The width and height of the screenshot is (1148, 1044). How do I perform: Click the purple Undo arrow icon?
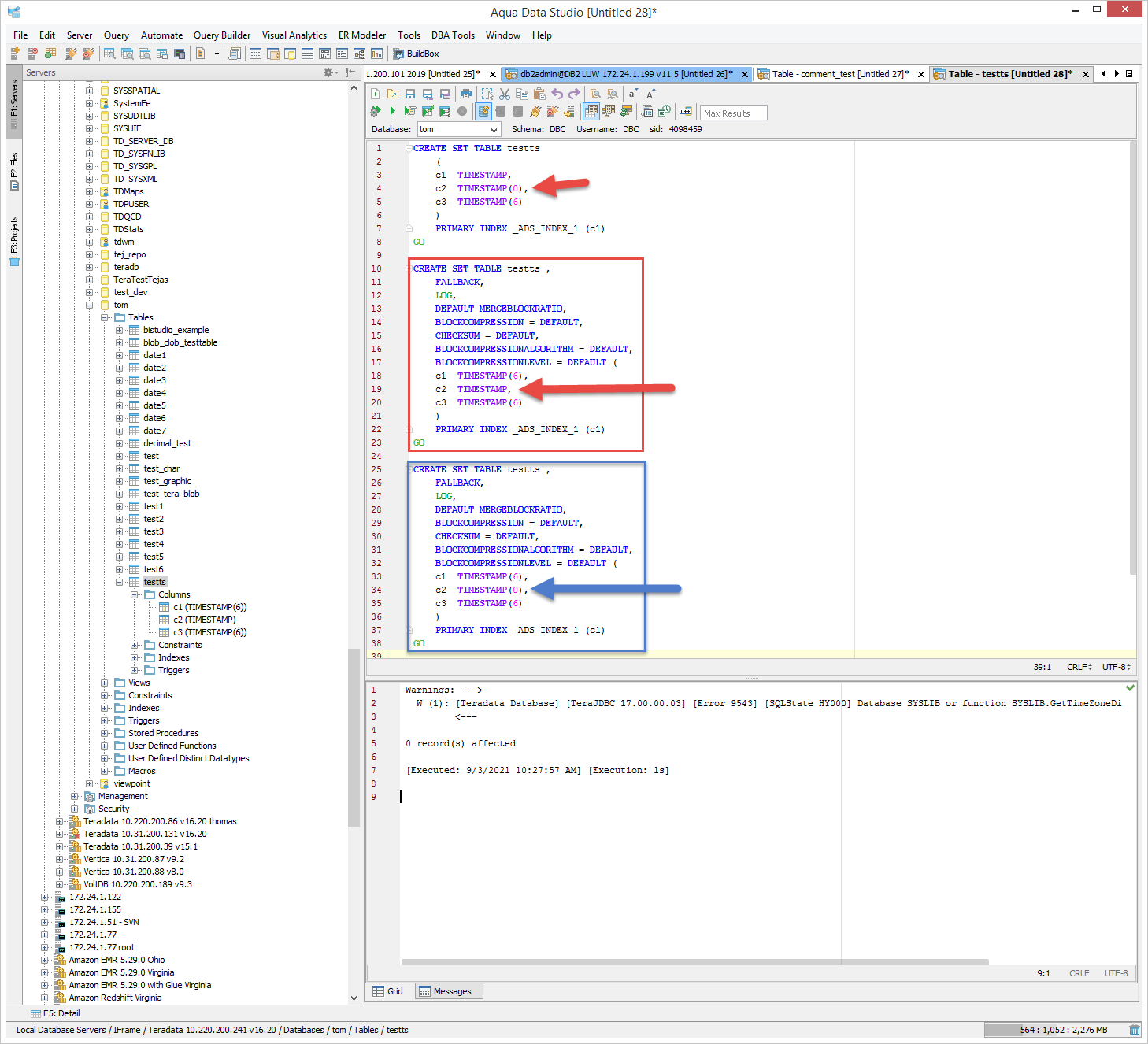(557, 94)
